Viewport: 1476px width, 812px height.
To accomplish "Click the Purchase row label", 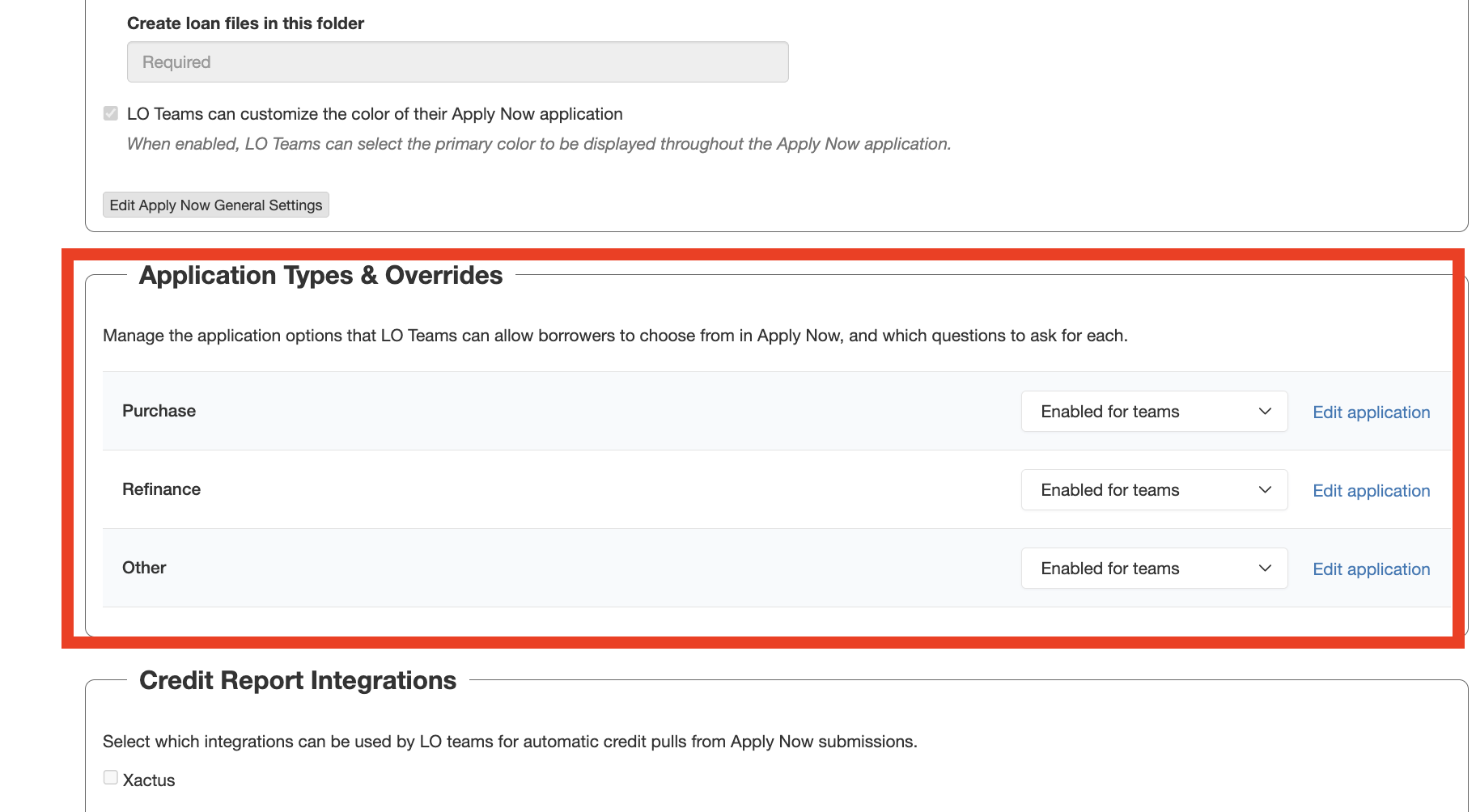I will coord(159,411).
